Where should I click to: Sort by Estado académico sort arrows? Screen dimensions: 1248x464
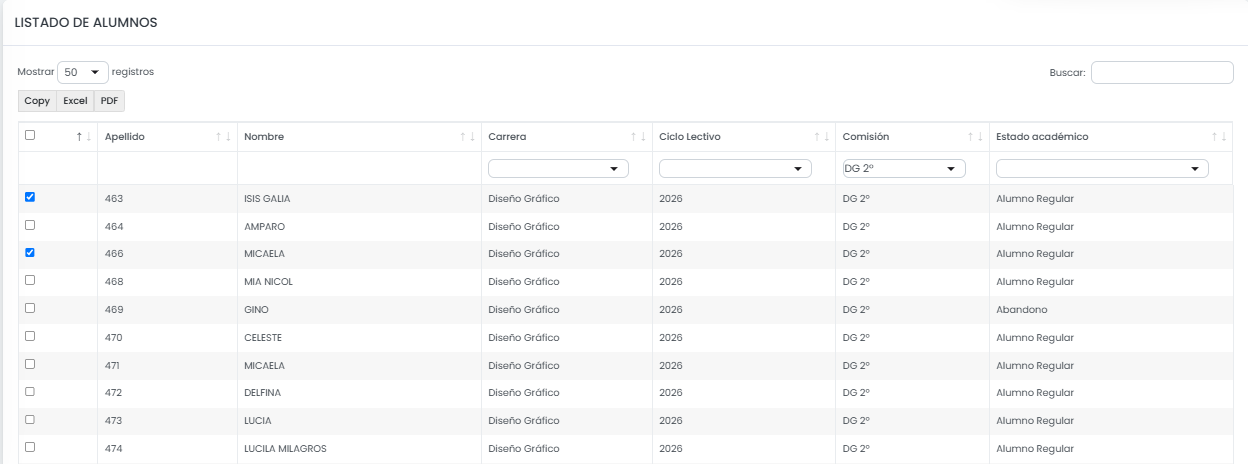pos(1219,137)
